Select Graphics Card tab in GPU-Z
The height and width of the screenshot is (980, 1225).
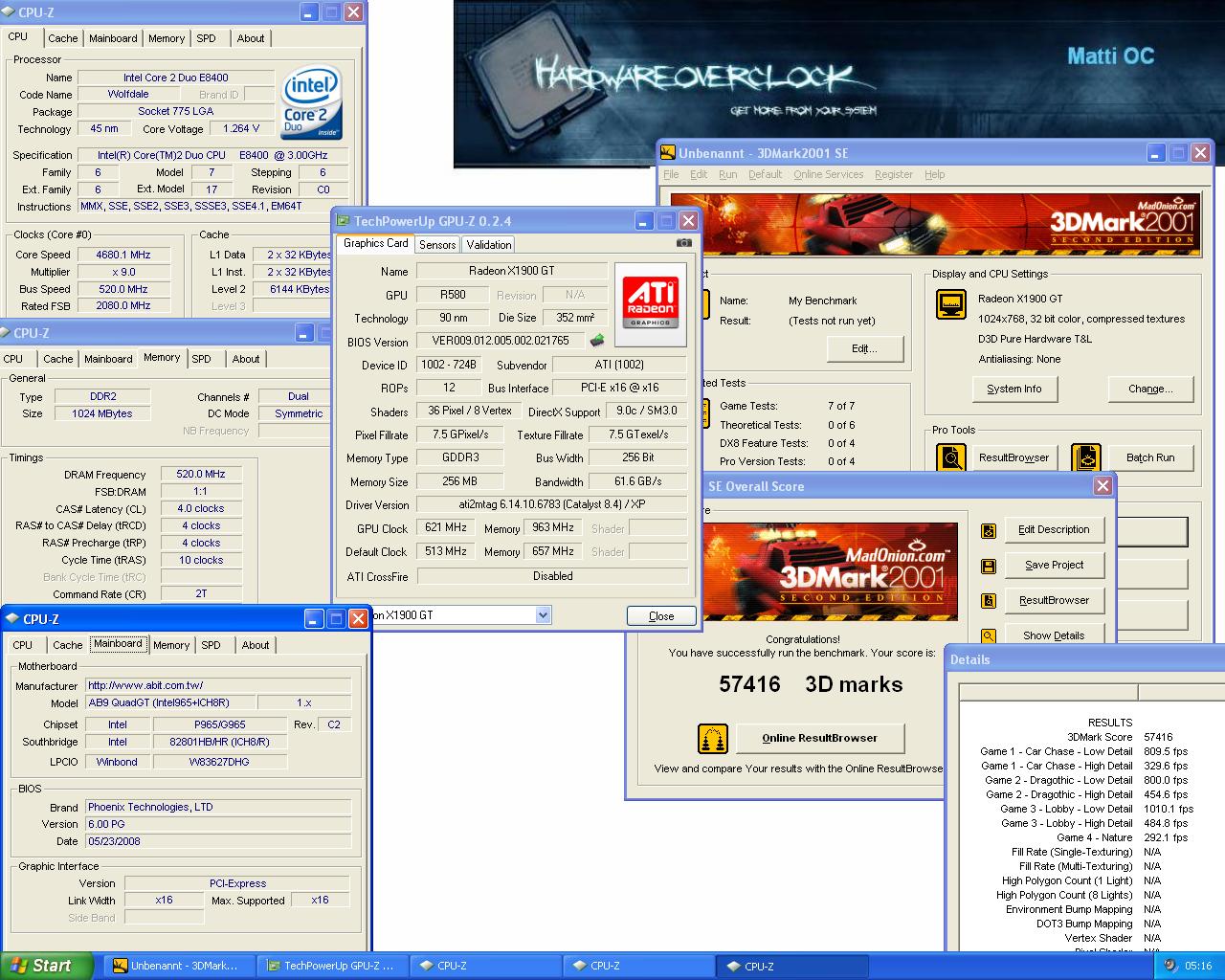(x=376, y=243)
